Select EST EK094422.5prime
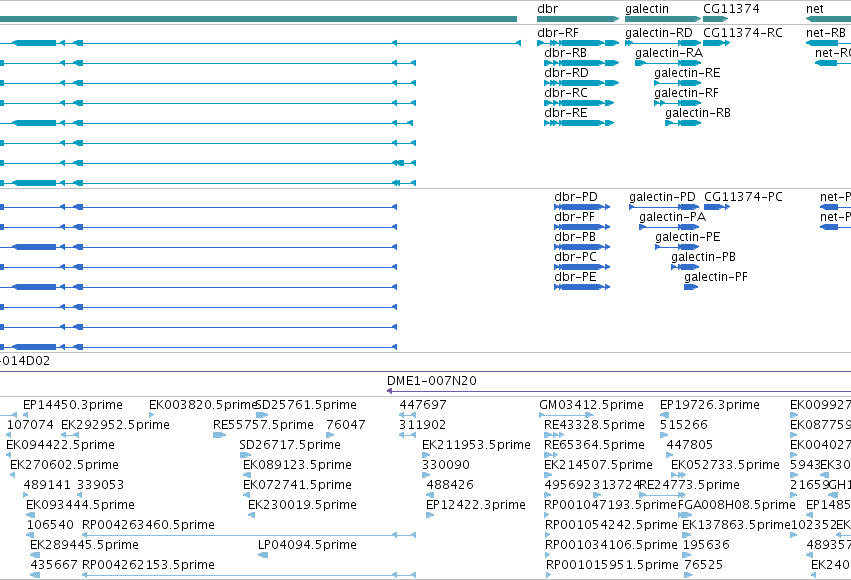851x580 pixels. coord(60,444)
